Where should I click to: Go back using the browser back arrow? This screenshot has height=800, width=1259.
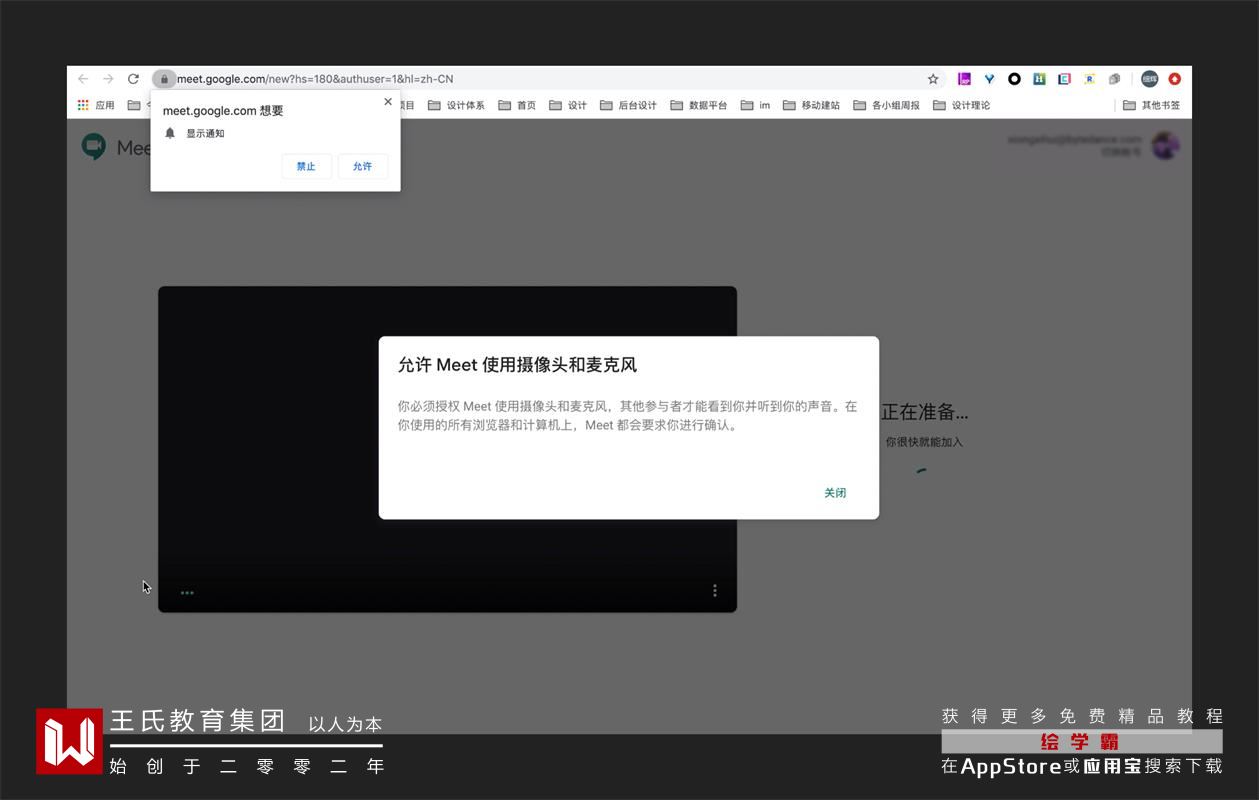pyautogui.click(x=83, y=79)
